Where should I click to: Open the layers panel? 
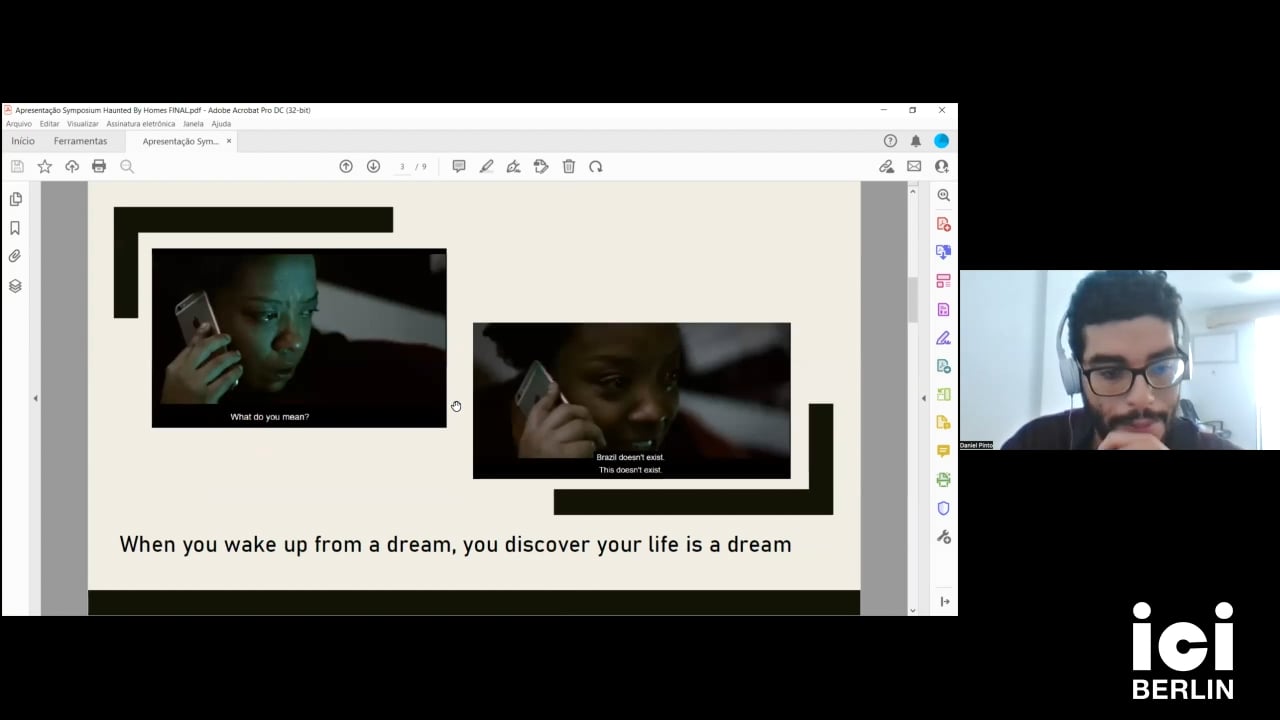15,285
